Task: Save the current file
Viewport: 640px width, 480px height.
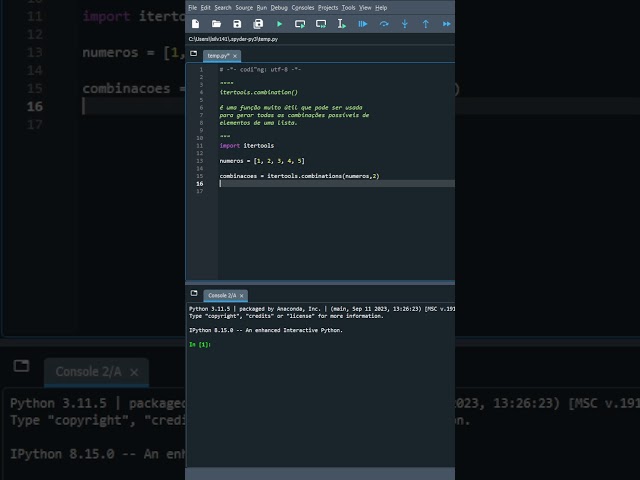Action: click(237, 24)
